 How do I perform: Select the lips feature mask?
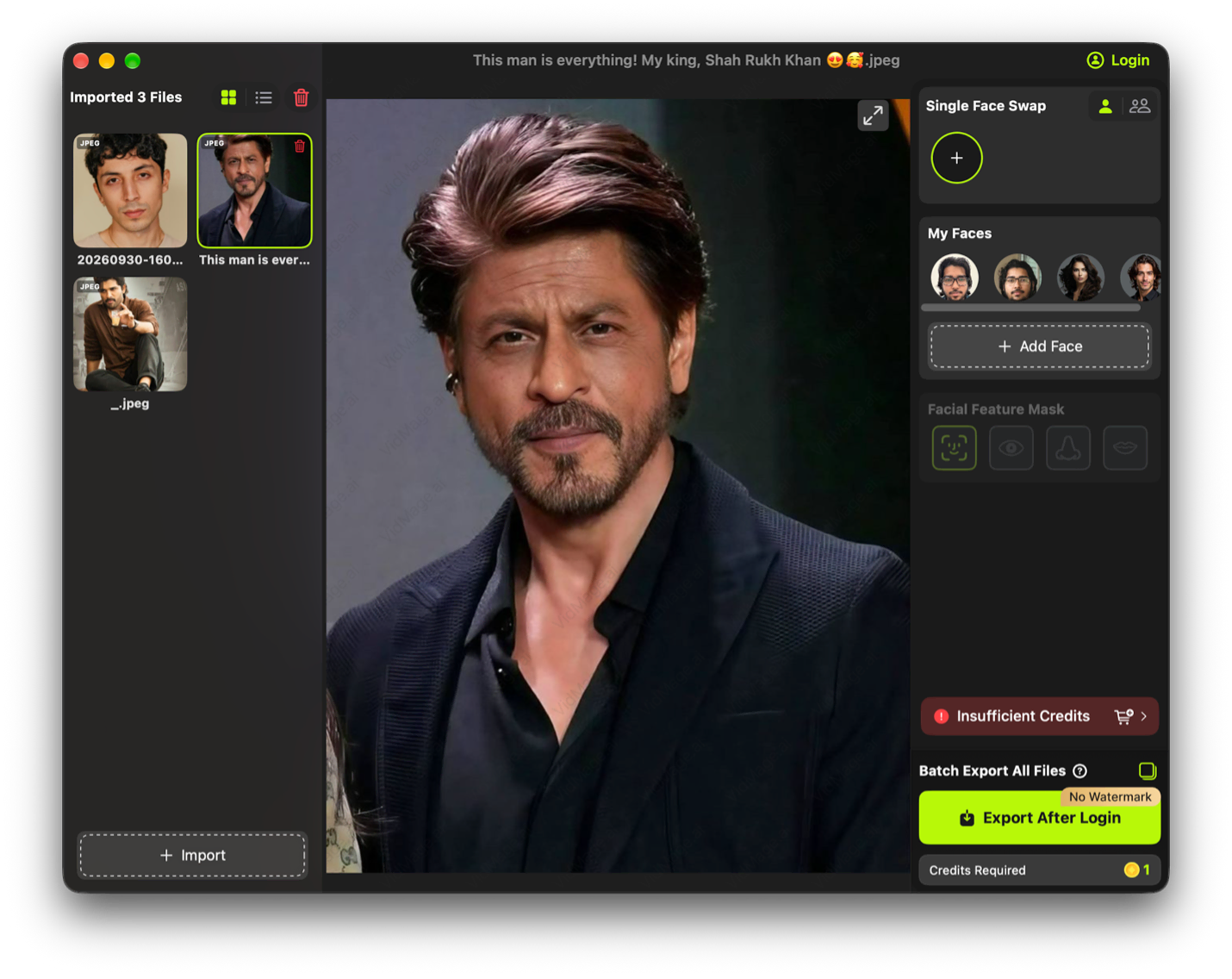point(1124,447)
